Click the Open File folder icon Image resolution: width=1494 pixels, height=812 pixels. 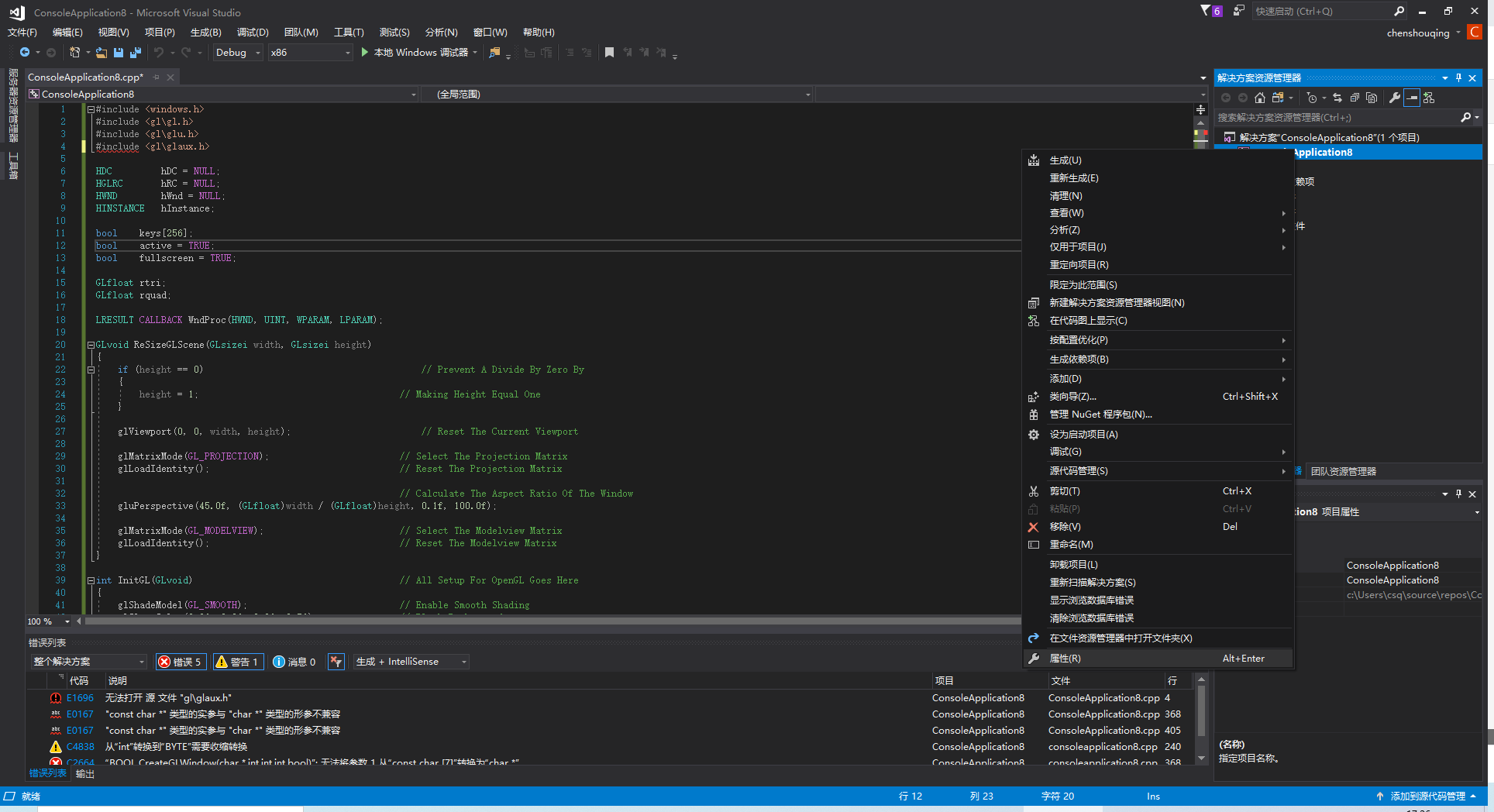(x=102, y=53)
